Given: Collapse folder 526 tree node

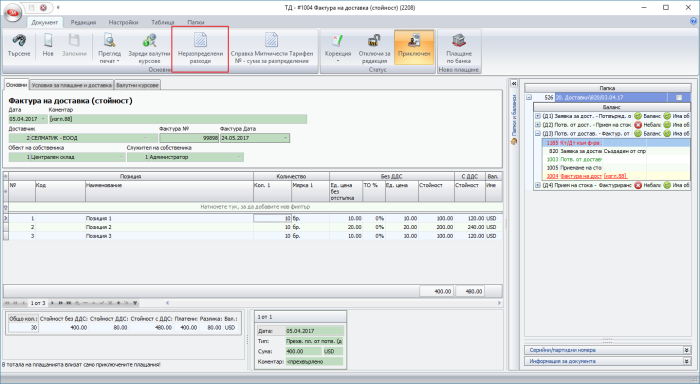Looking at the screenshot, I should point(529,97).
